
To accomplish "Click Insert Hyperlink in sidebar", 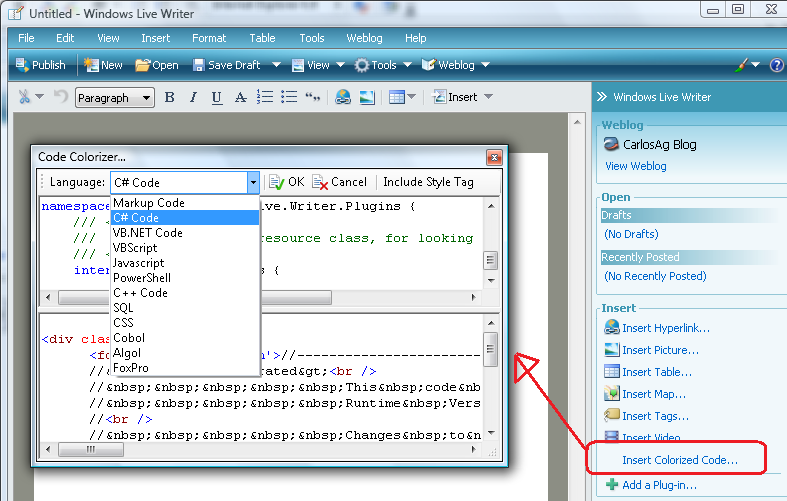I will point(657,328).
